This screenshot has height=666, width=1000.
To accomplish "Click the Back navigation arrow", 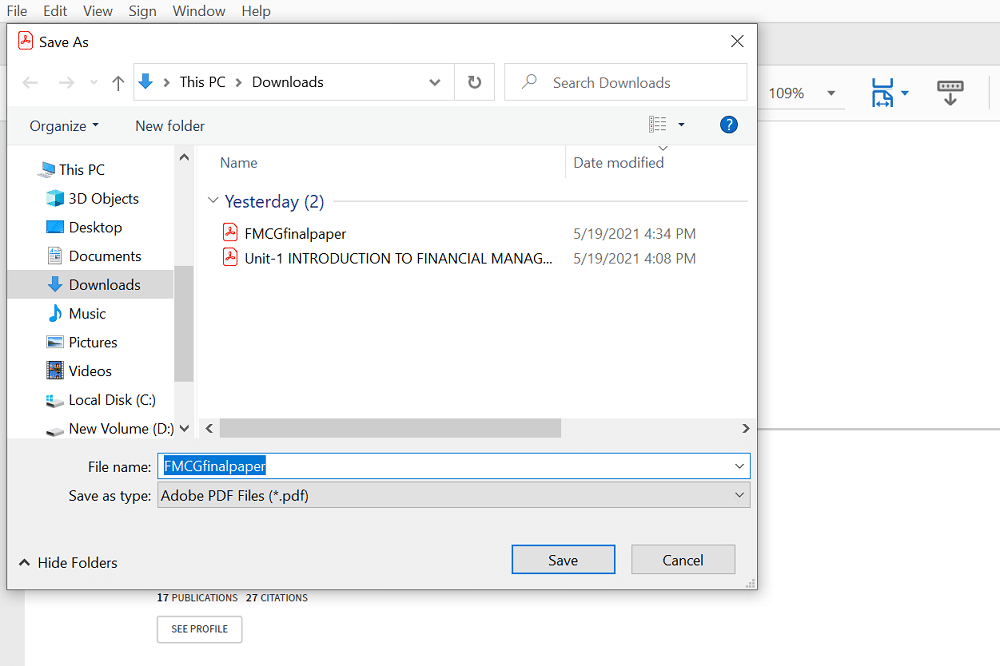I will (30, 82).
